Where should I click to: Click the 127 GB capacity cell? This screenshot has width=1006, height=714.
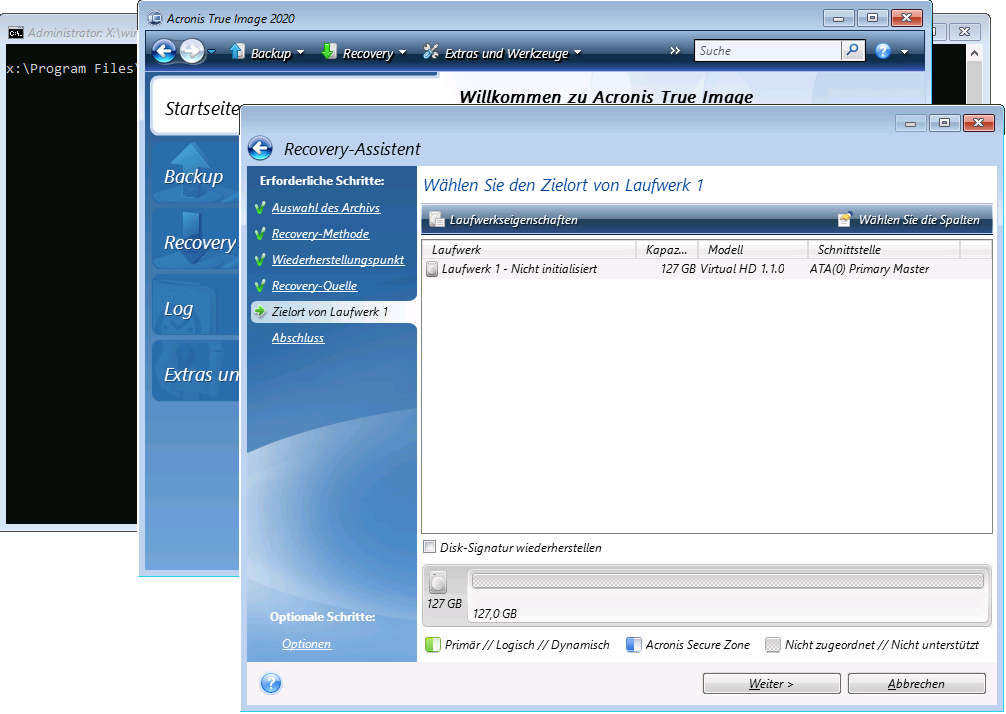[678, 269]
